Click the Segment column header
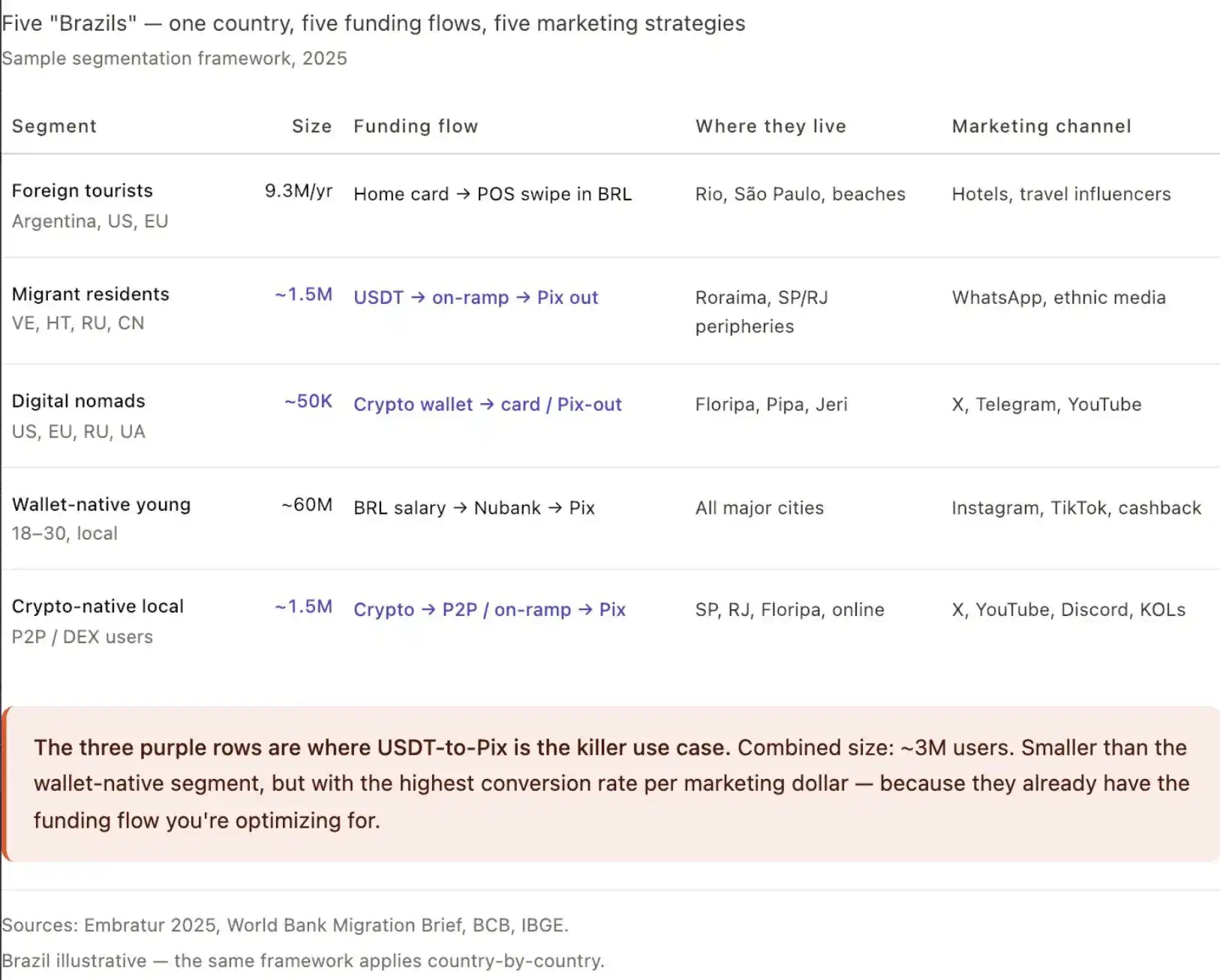Image resolution: width=1220 pixels, height=980 pixels. point(54,126)
